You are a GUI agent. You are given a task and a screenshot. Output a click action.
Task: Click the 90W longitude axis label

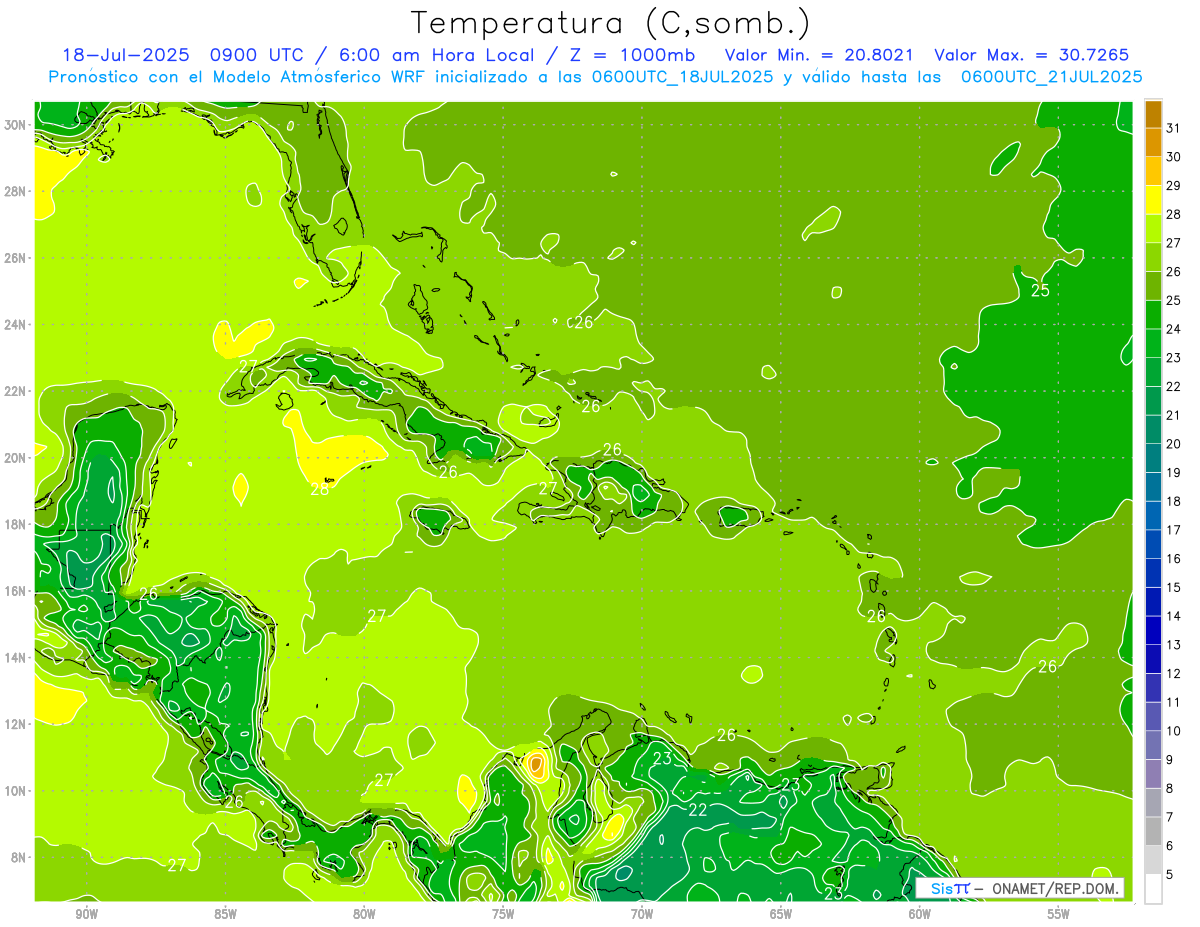click(86, 914)
